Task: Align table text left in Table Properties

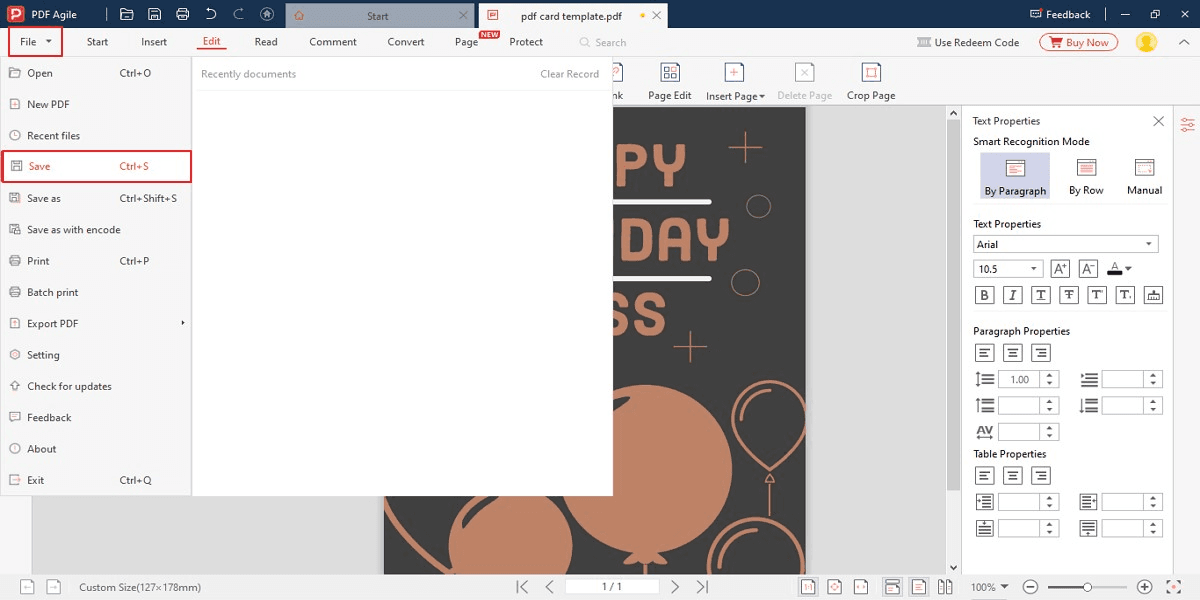Action: 985,476
